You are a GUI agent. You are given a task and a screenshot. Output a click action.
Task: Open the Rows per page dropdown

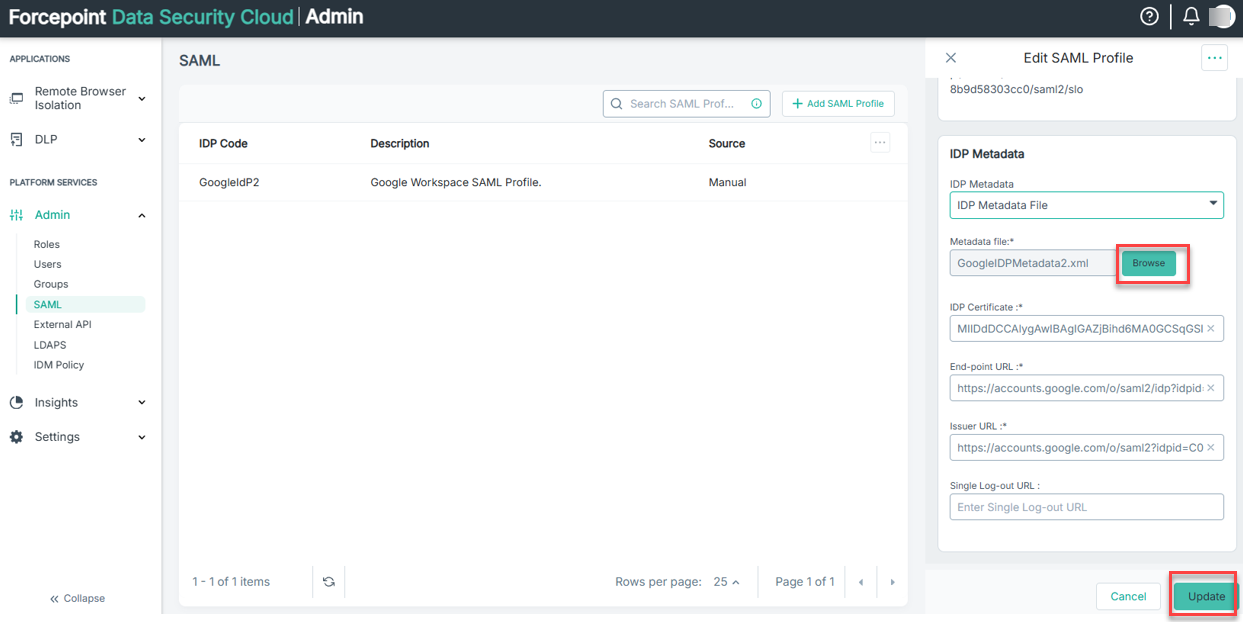coord(727,582)
